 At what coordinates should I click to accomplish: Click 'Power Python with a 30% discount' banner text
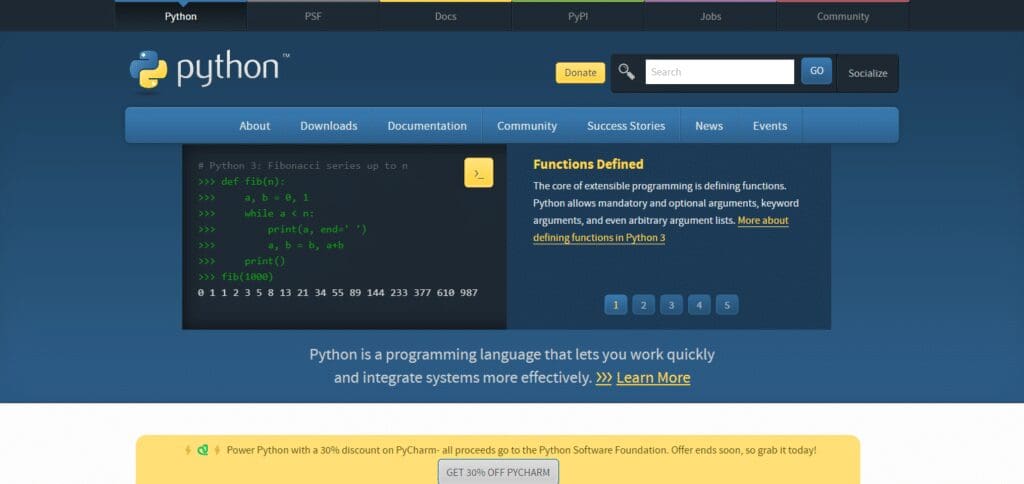click(521, 450)
